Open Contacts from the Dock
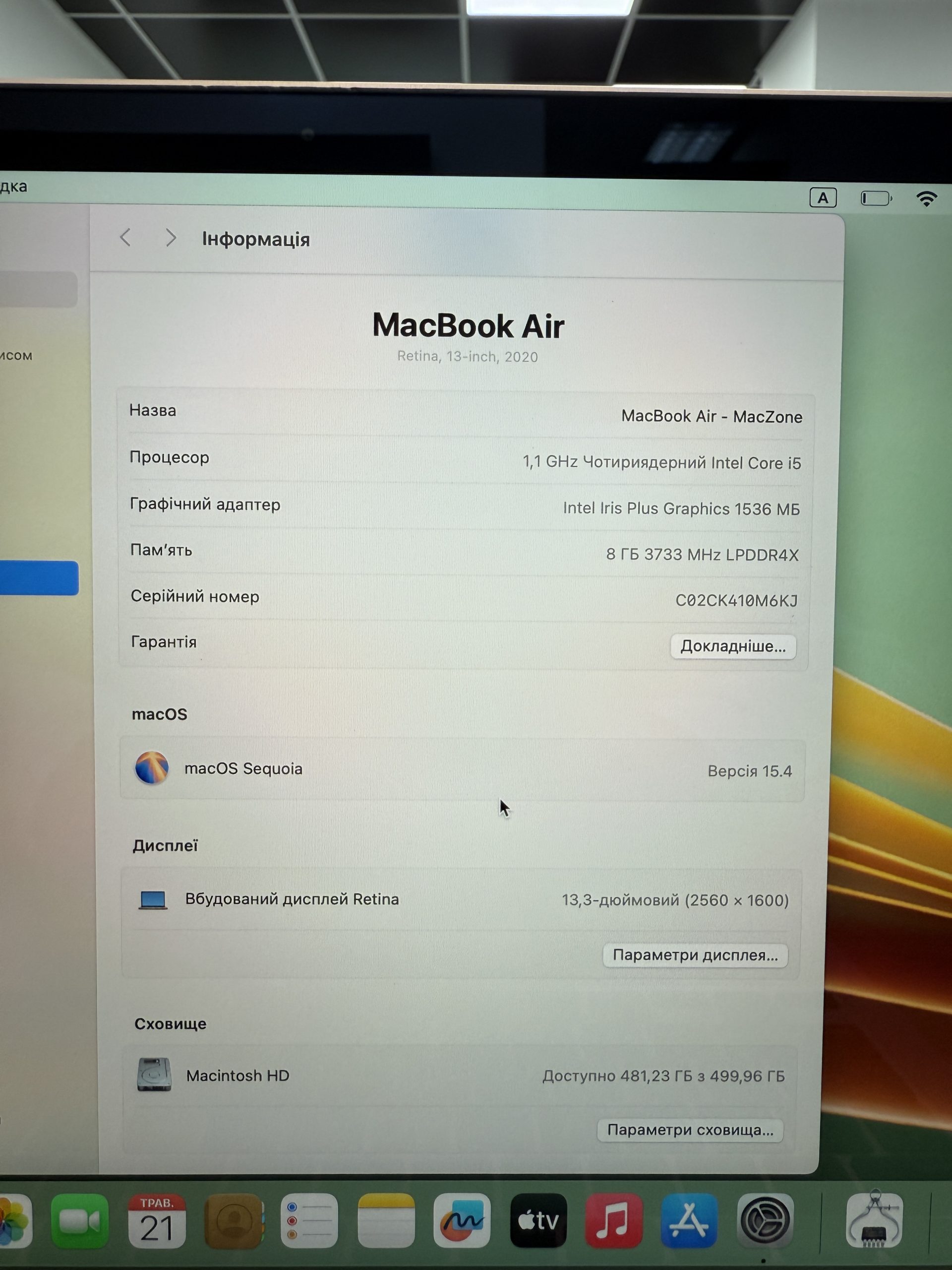 234,1220
